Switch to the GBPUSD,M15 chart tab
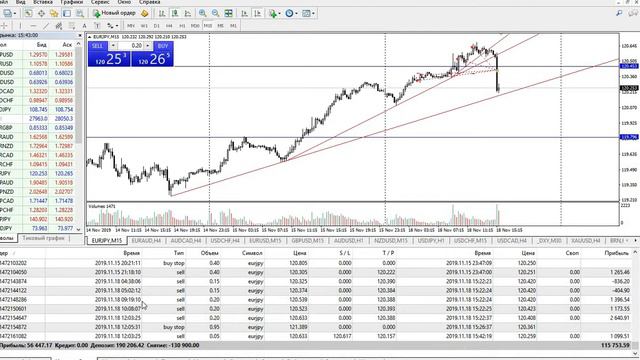 pos(307,240)
